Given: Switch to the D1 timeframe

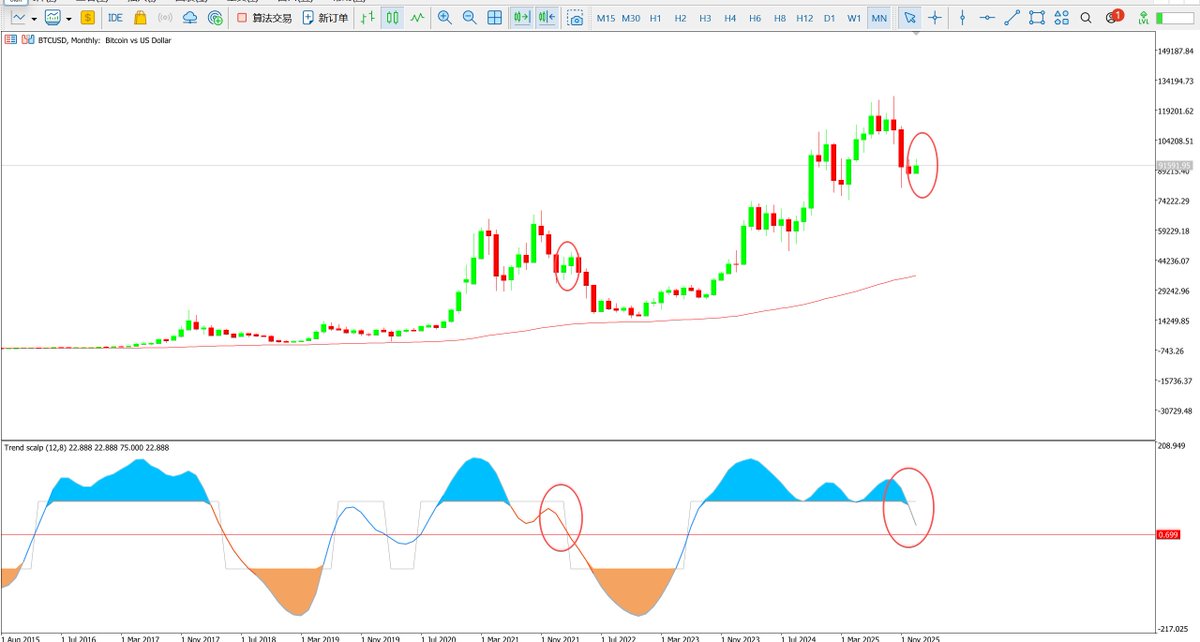Looking at the screenshot, I should coord(830,17).
